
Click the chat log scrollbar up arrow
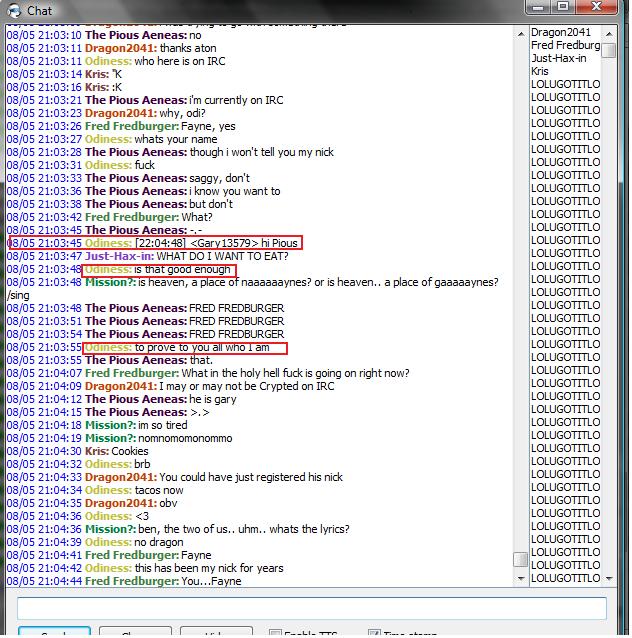coord(521,34)
